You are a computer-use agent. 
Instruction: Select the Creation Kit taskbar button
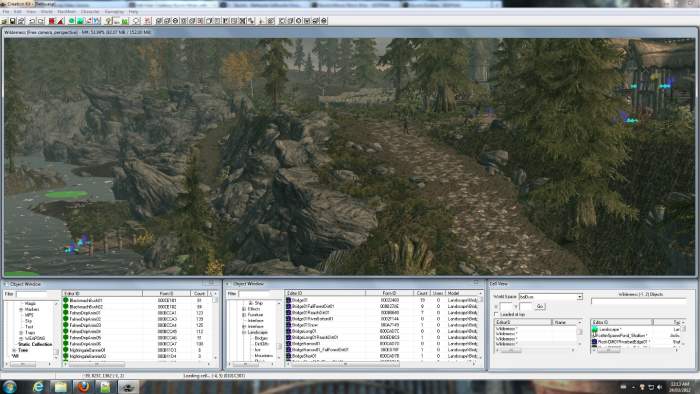point(128,386)
